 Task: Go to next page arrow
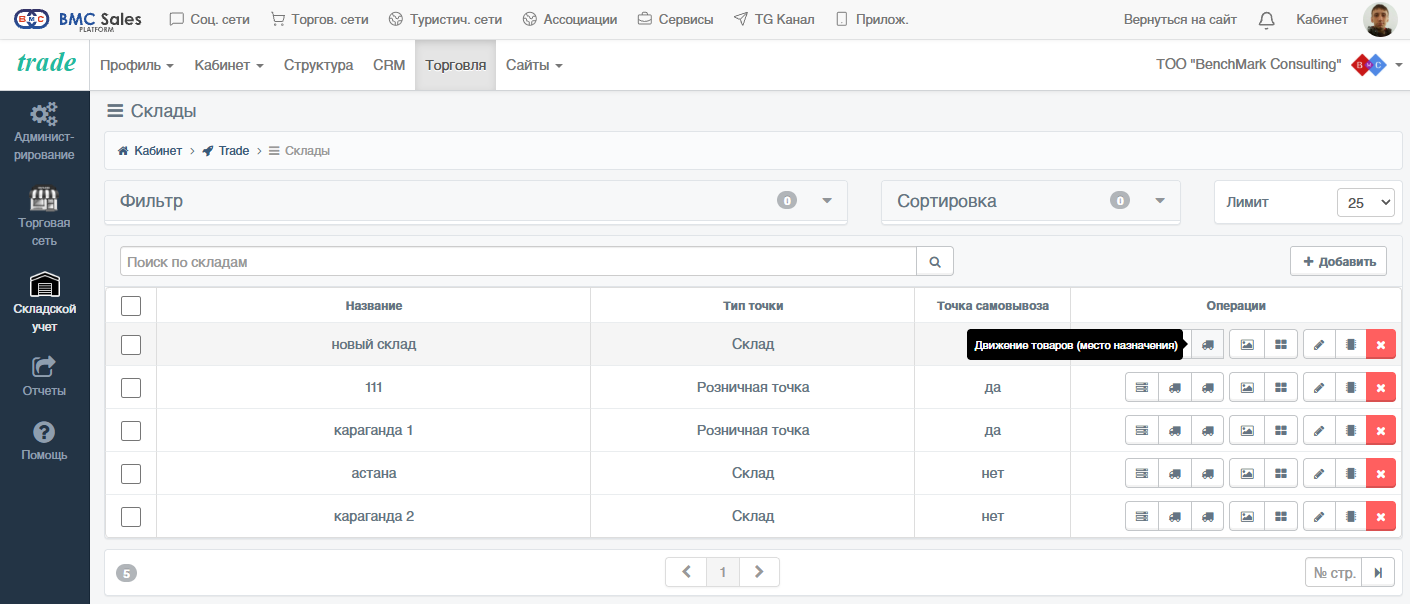tap(759, 572)
